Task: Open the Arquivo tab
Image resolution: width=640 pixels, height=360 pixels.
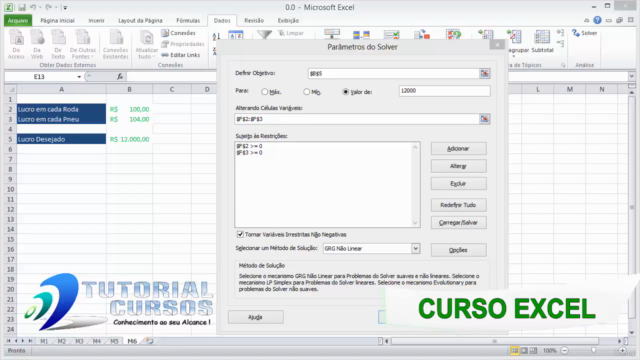Action: 18,20
